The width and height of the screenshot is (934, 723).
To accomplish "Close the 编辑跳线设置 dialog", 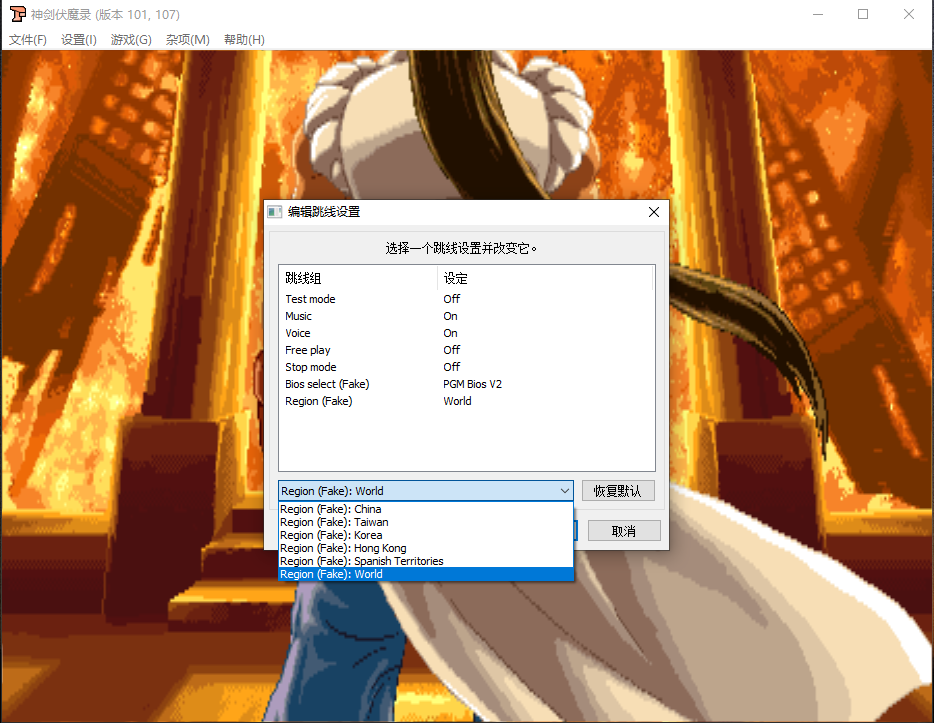I will (653, 212).
